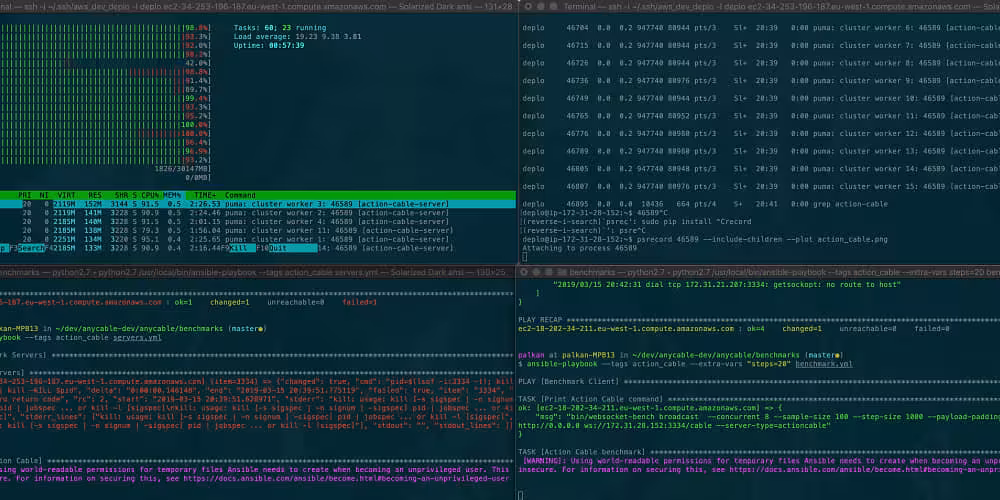The height and width of the screenshot is (500, 1000).
Task: Click F3 Search in htop function bar
Action: 26,248
